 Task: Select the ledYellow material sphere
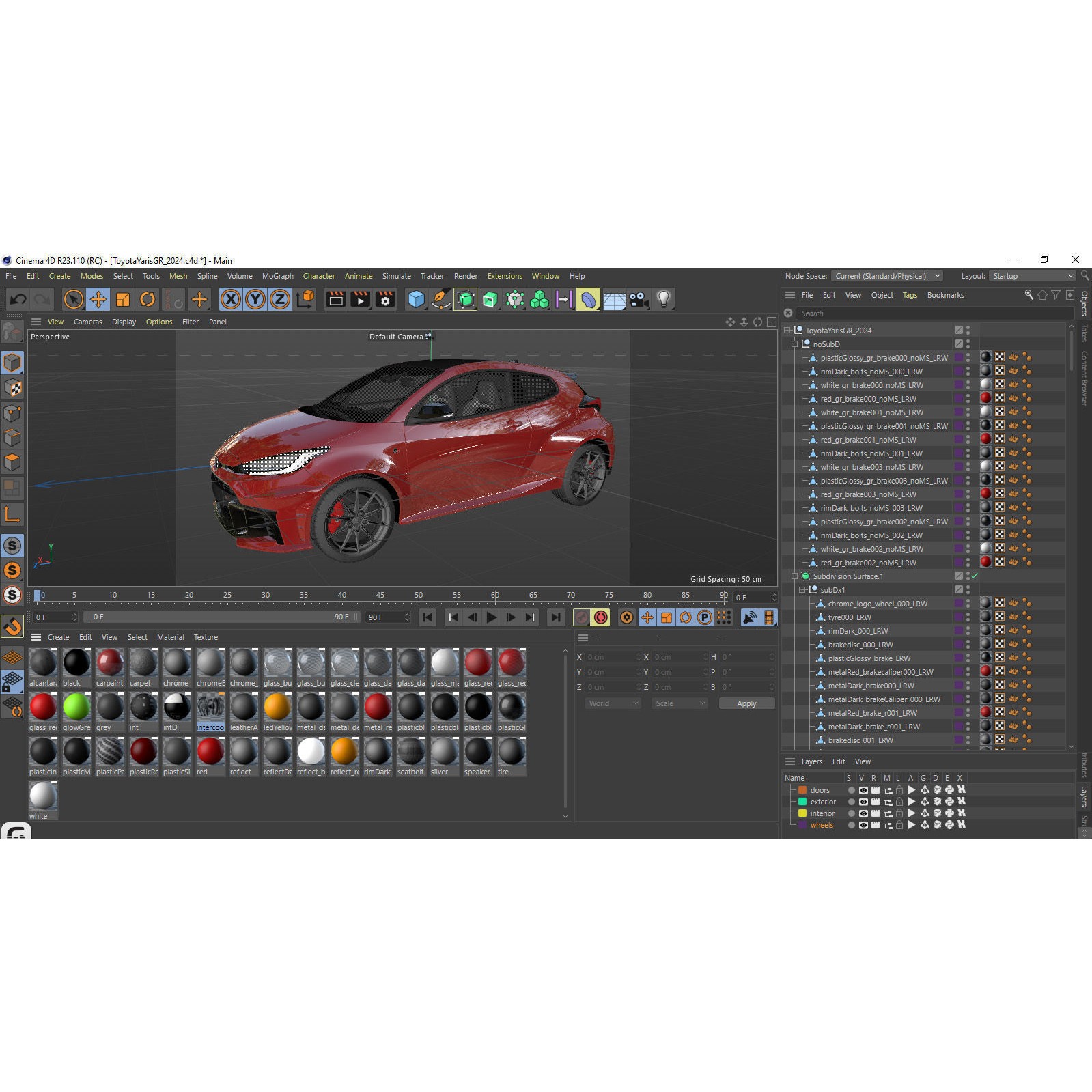(277, 707)
